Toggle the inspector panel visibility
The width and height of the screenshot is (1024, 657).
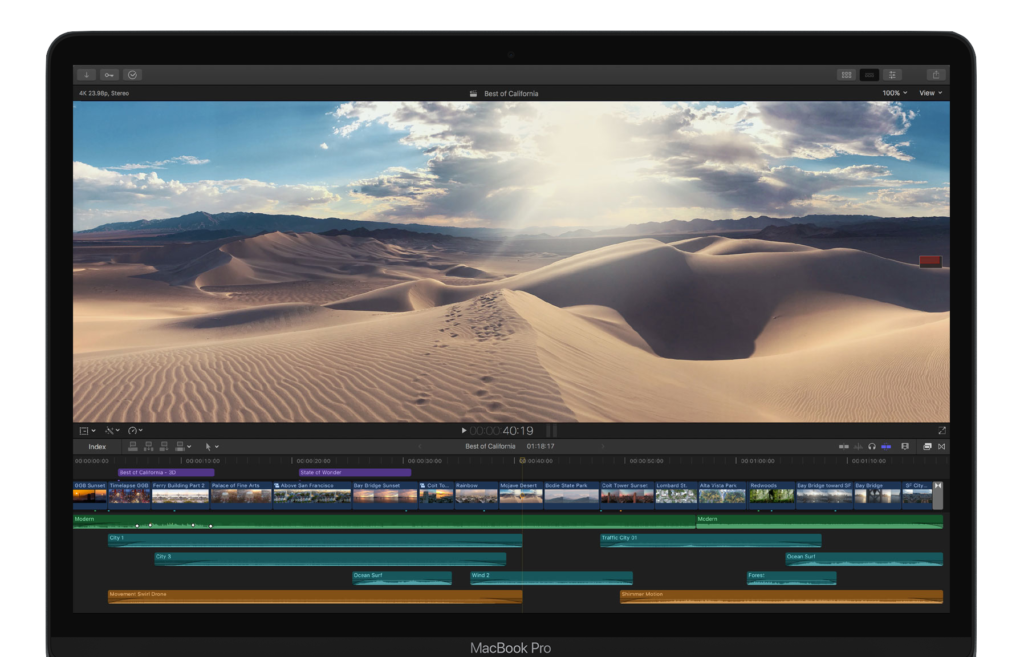[x=892, y=75]
